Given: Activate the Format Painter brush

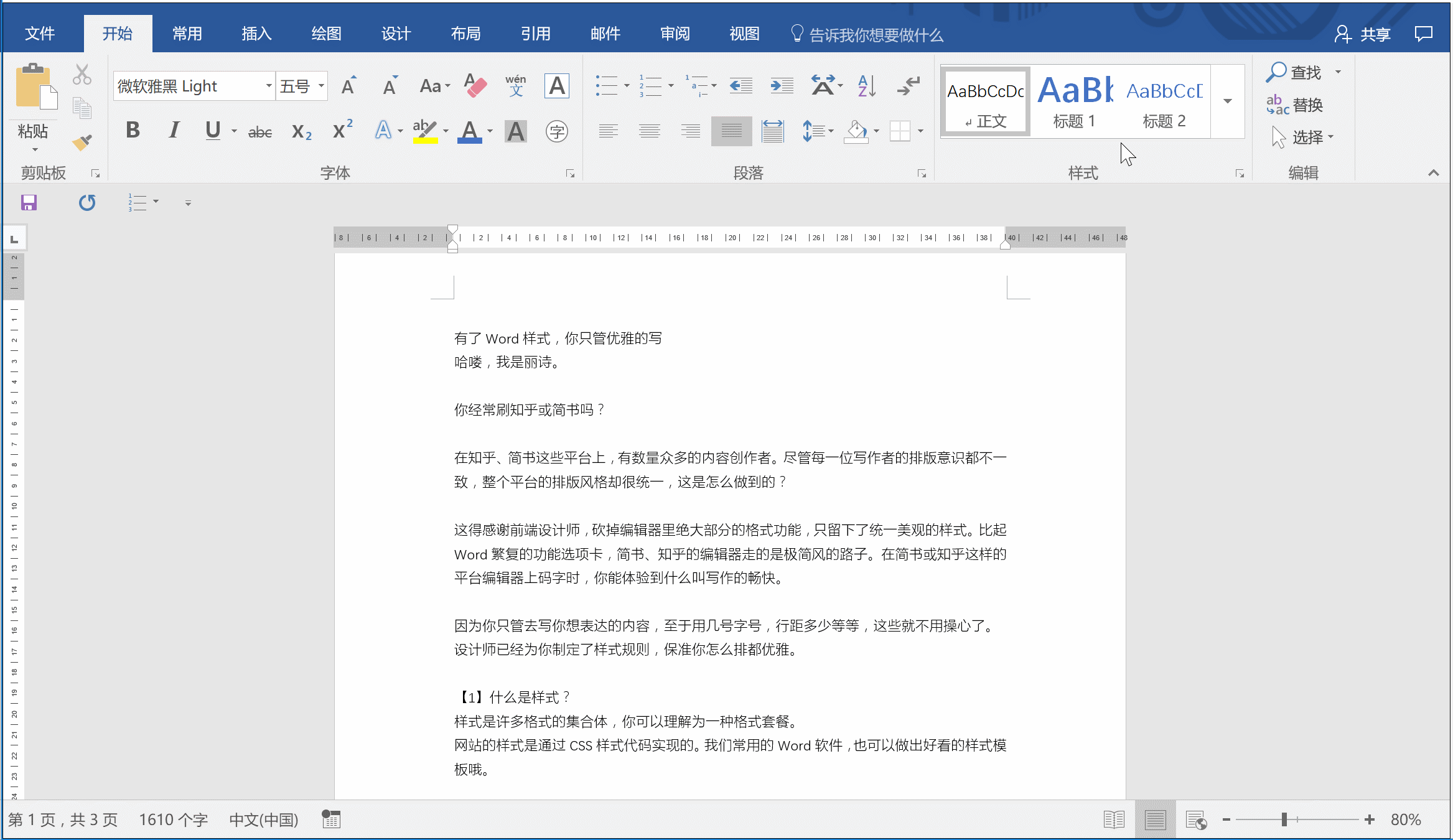Looking at the screenshot, I should 82,142.
